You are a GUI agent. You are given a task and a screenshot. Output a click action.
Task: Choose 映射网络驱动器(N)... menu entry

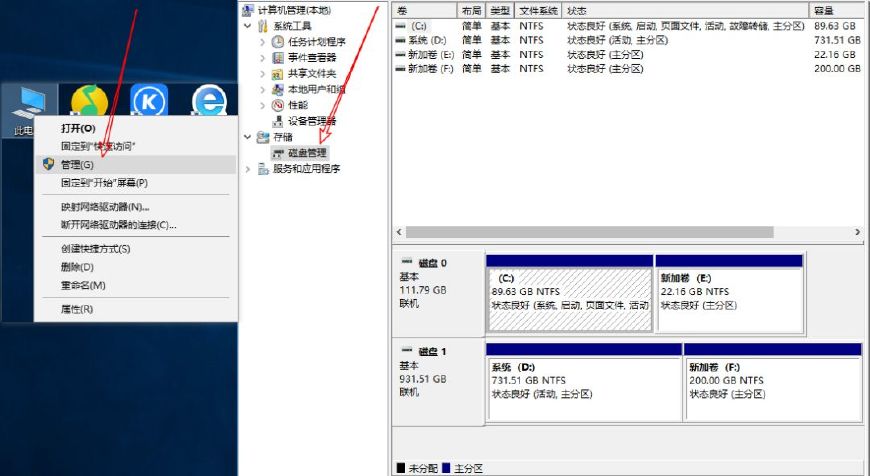tap(135, 207)
